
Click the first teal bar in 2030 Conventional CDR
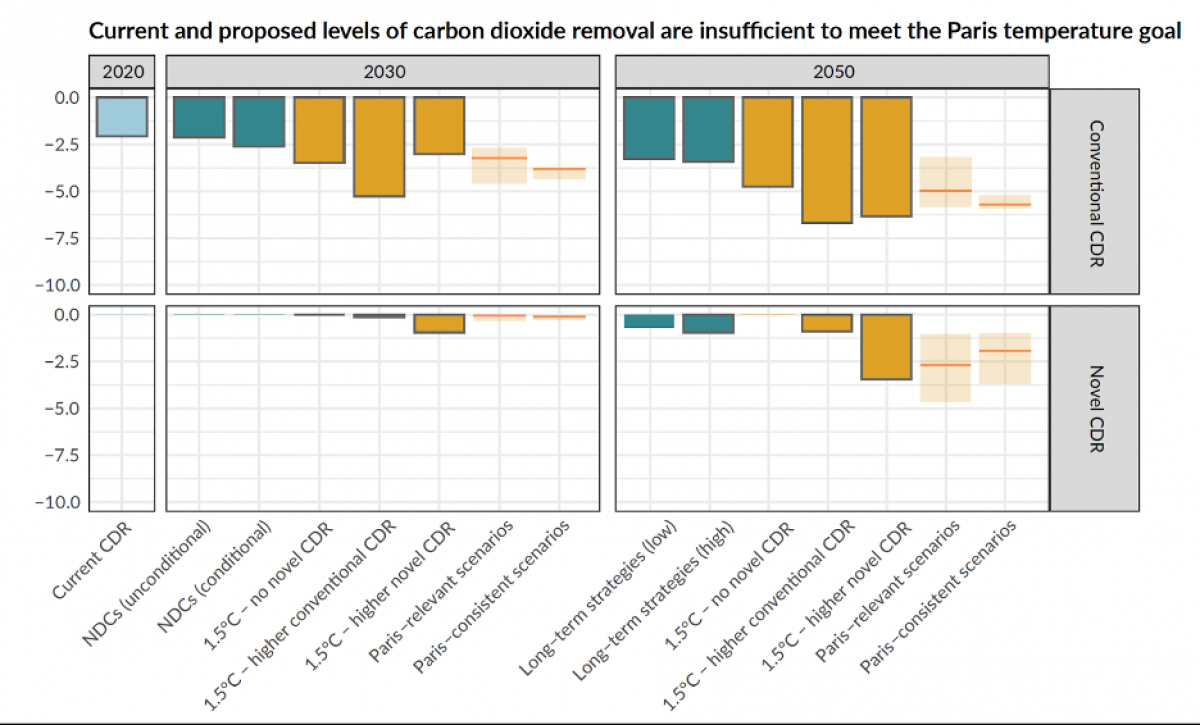[199, 117]
